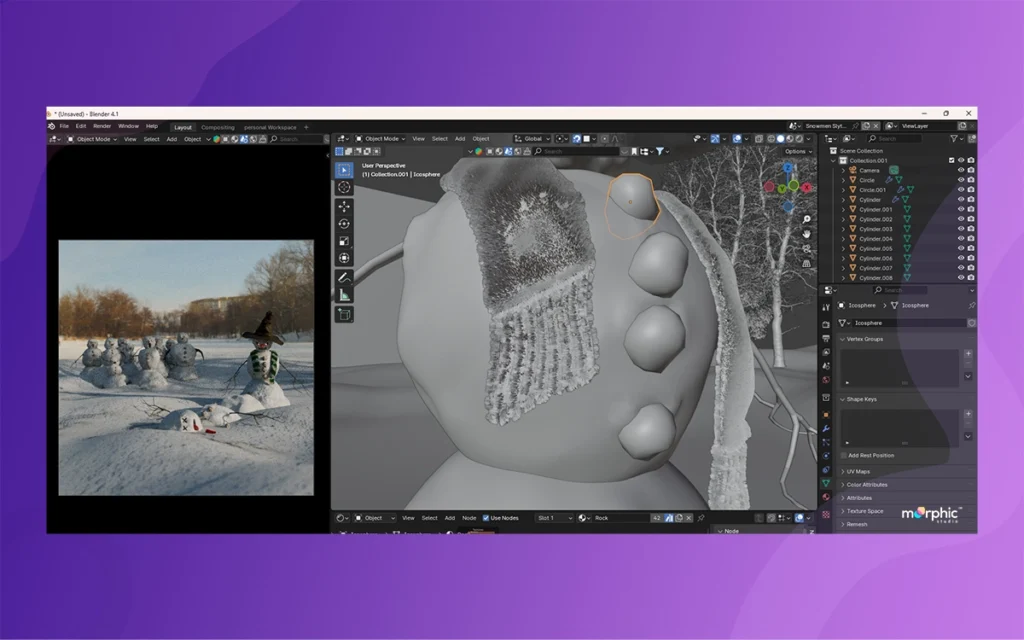Screen dimensions: 1024x640
Task: Switch to Compositing workspace tab
Action: (x=217, y=127)
